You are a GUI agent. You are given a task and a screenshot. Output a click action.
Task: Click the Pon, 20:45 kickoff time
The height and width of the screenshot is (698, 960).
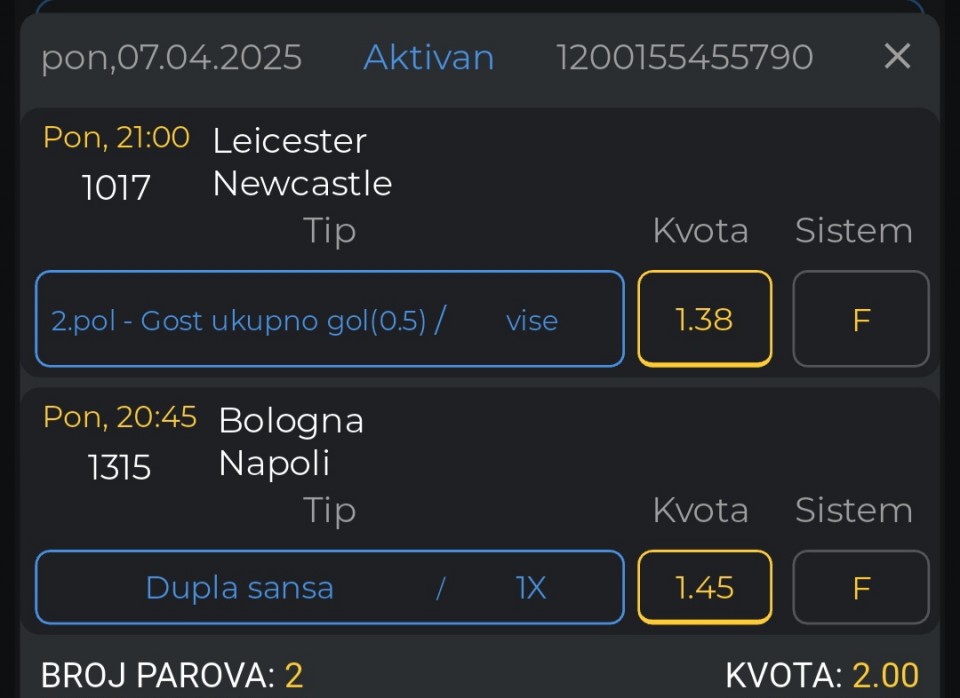tap(120, 417)
